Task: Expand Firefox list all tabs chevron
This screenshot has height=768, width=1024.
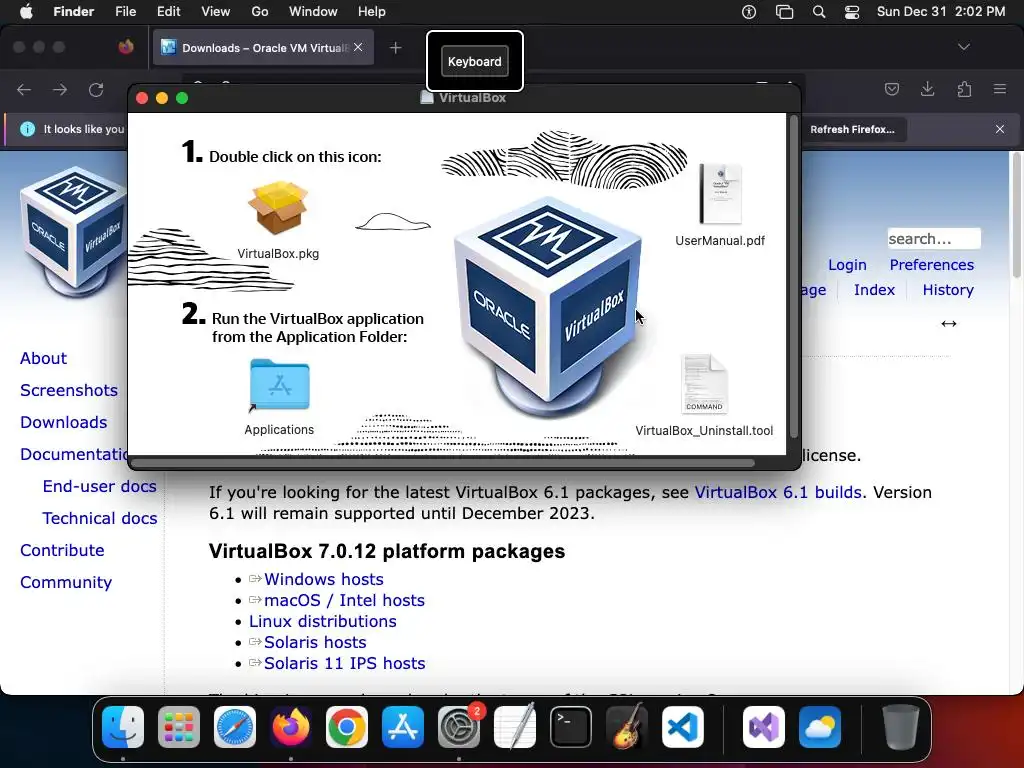Action: pos(964,47)
